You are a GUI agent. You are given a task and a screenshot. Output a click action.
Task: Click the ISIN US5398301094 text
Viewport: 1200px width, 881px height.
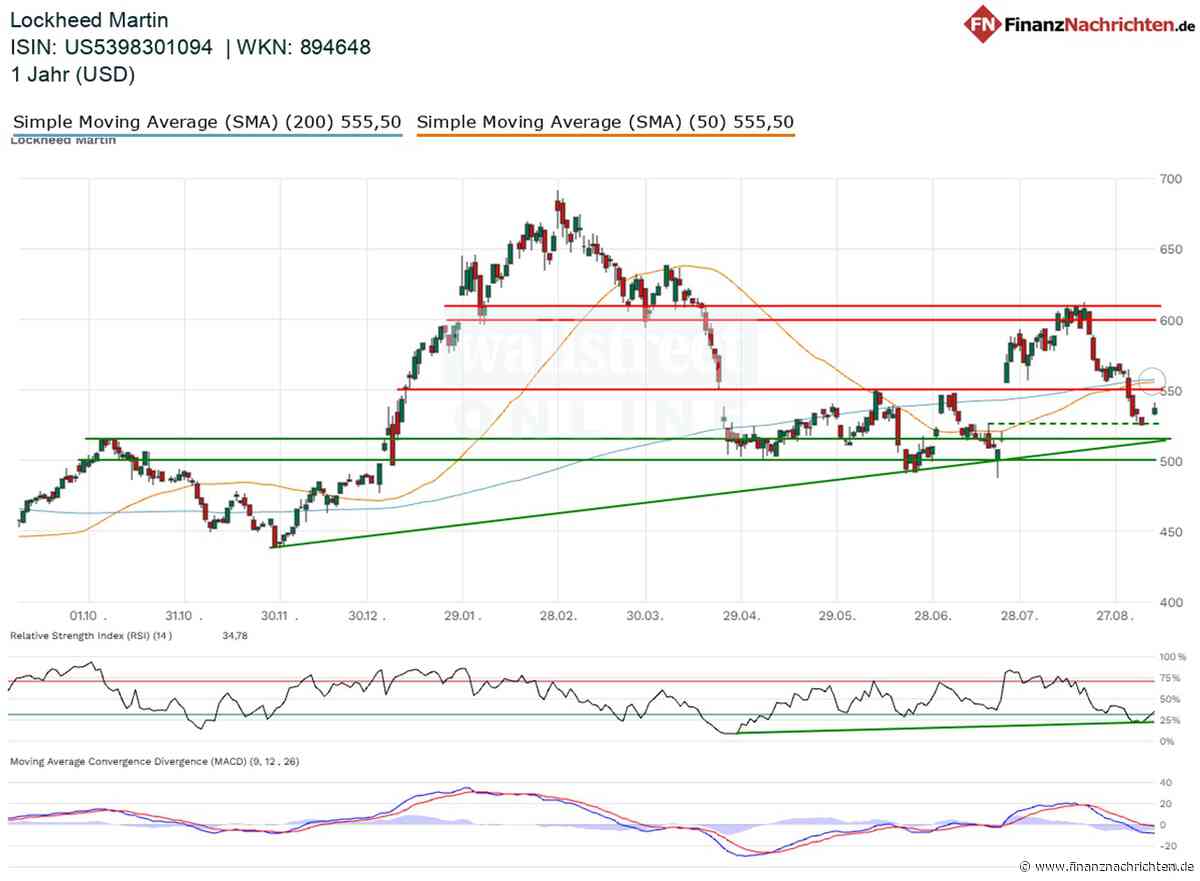(x=111, y=46)
